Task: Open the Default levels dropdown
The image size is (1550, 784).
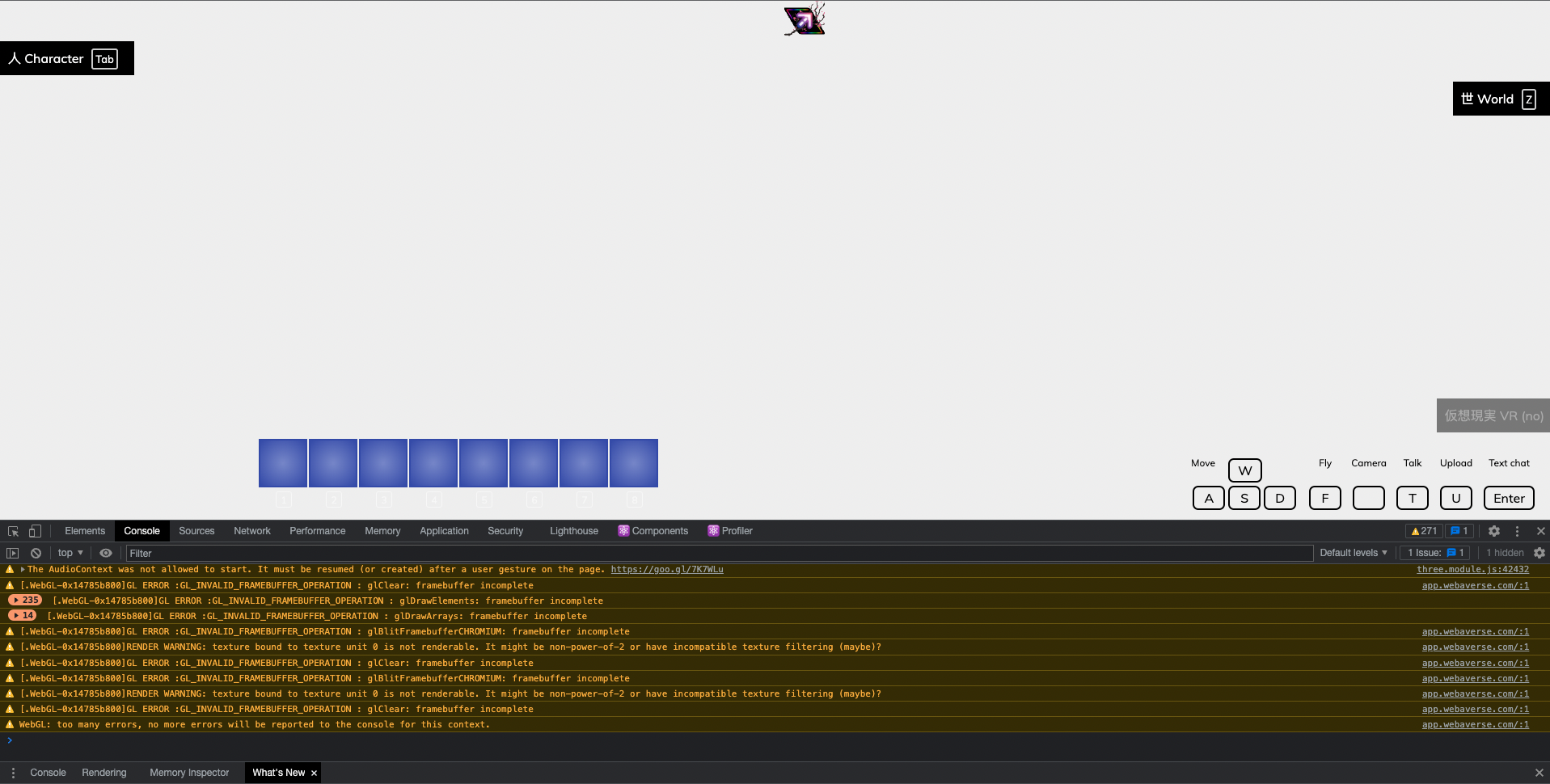Action: tap(1353, 553)
